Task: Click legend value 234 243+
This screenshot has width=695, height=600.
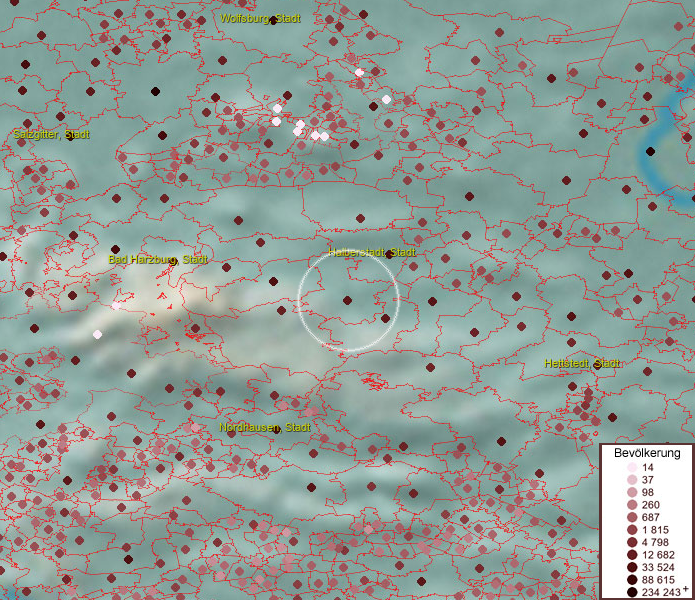Action: tap(665, 592)
